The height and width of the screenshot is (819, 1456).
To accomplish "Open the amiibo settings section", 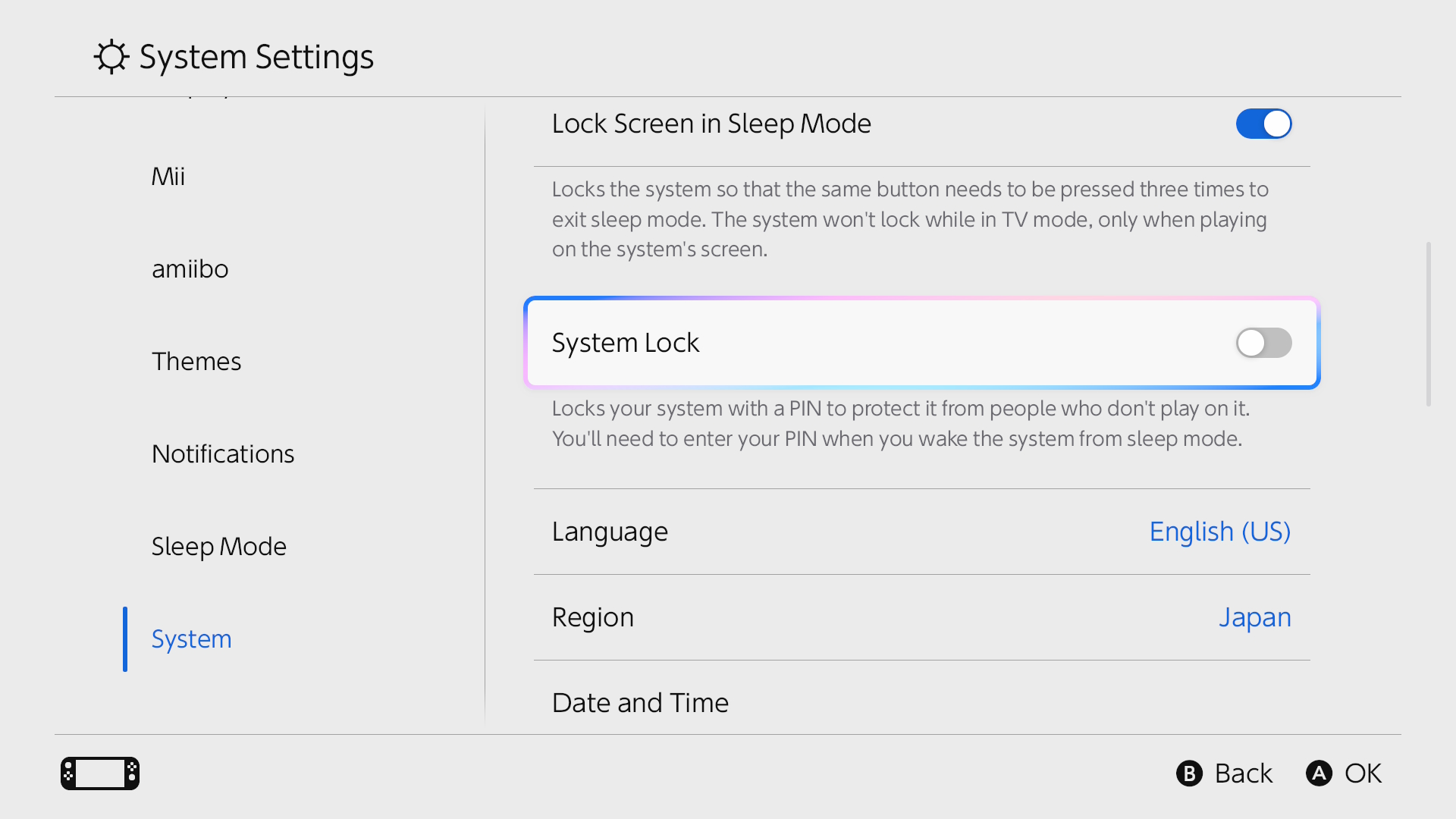I will (190, 268).
